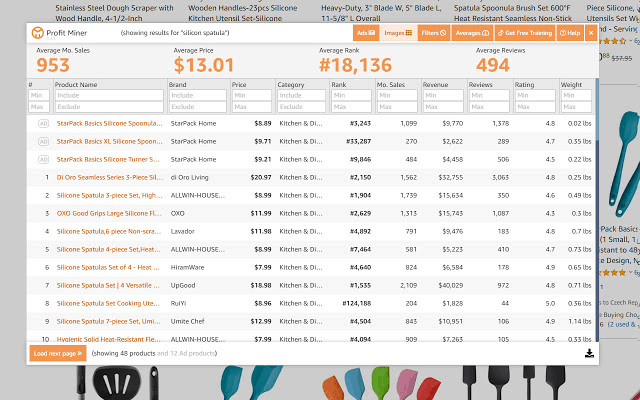This screenshot has width=640, height=400.
Task: Focus the Rank Max filter field
Action: point(351,107)
